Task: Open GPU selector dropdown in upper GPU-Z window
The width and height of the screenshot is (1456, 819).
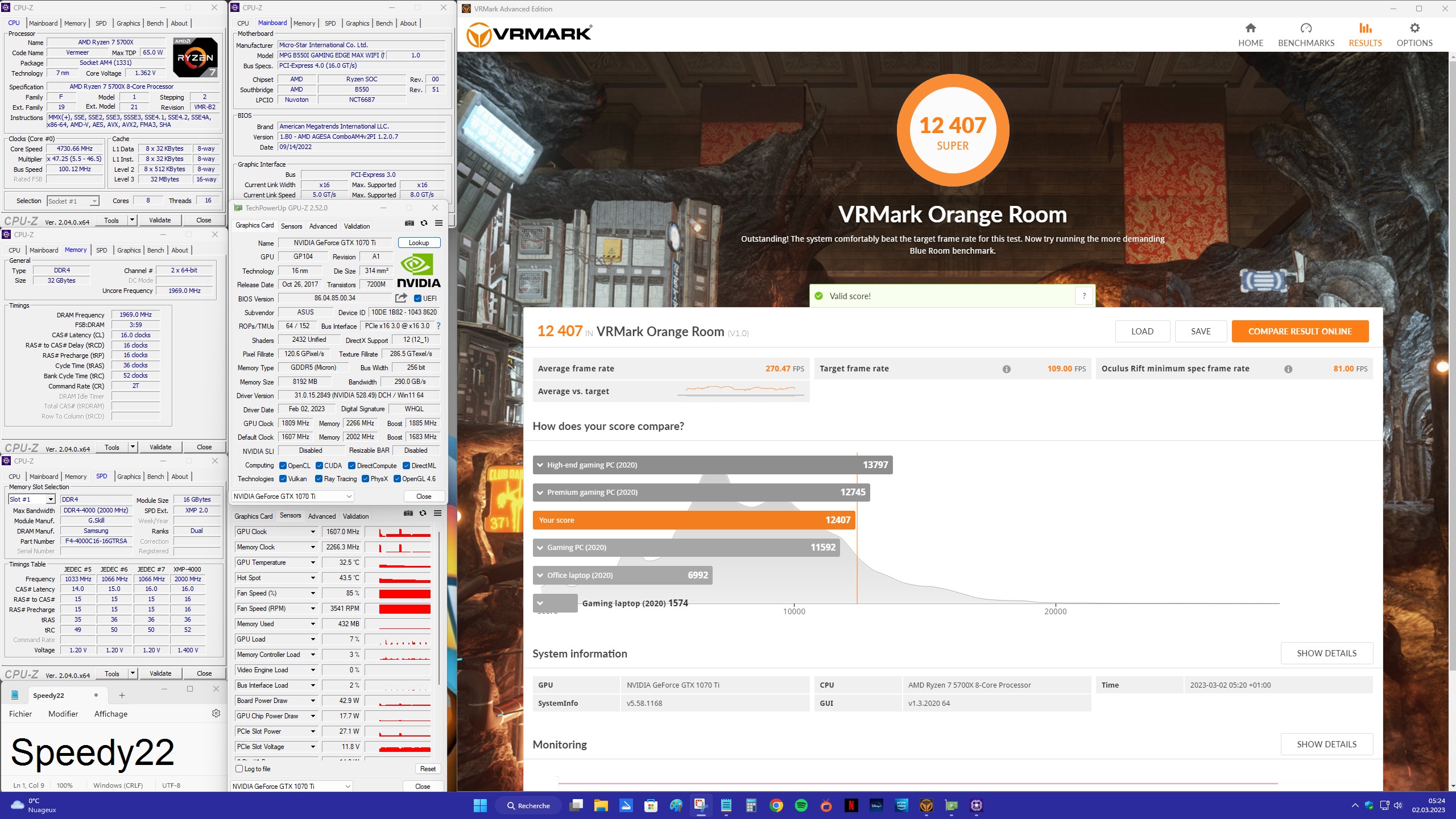Action: (292, 497)
